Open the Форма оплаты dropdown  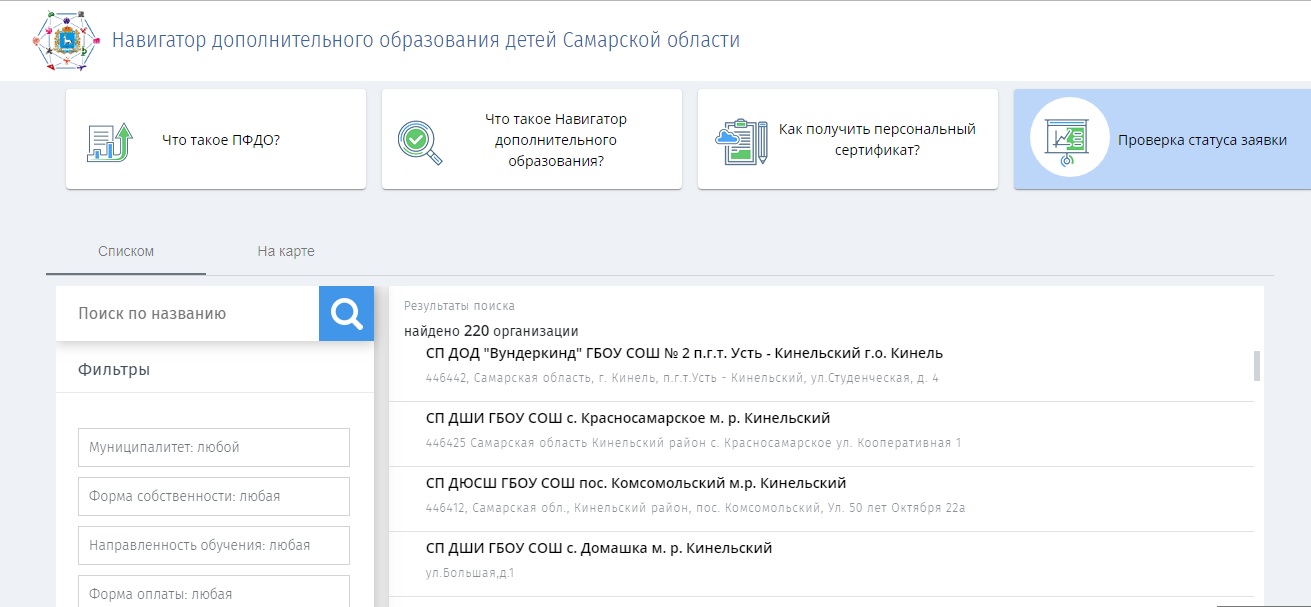(x=213, y=592)
